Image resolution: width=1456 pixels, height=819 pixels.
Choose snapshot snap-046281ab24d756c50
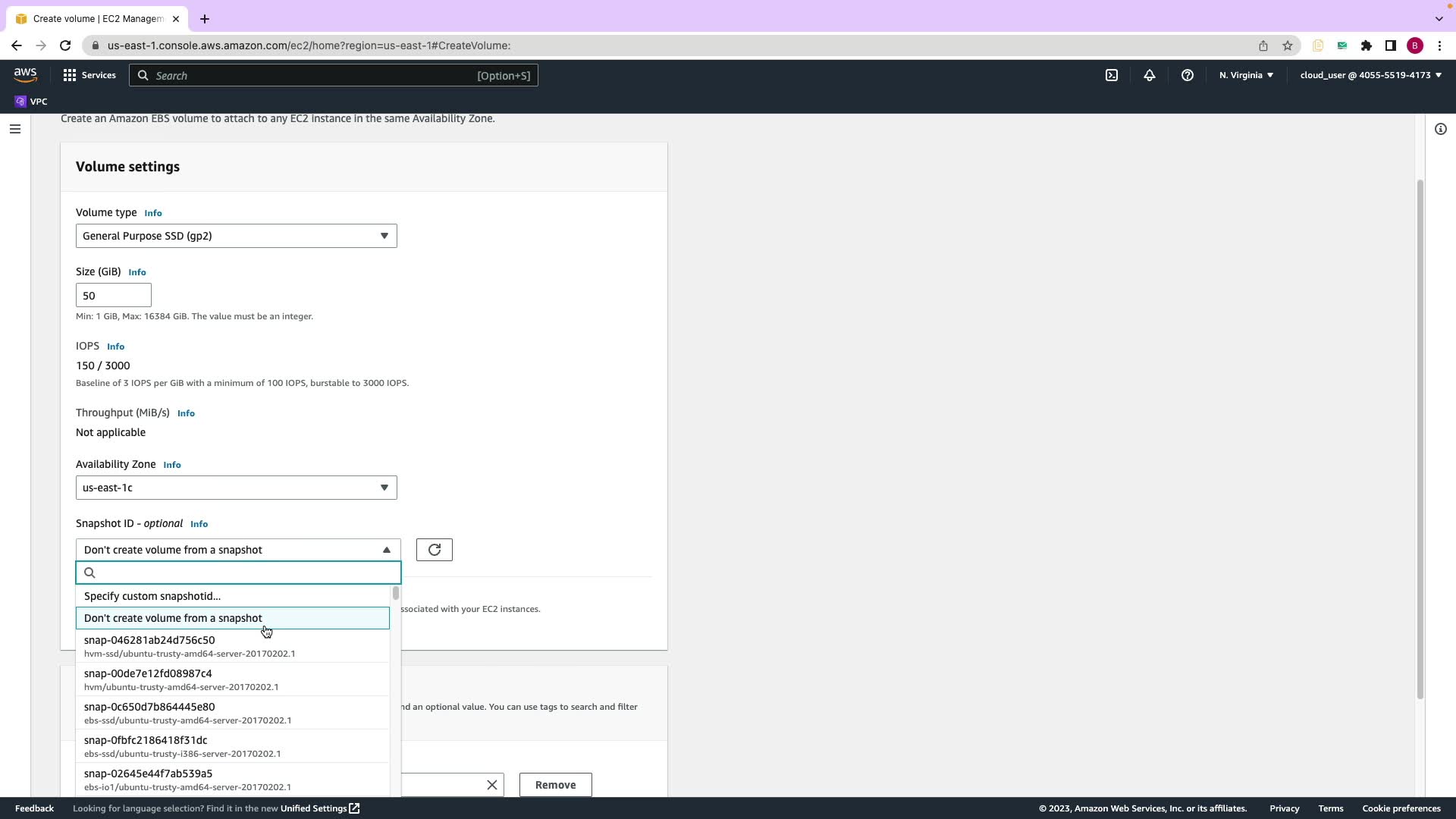coord(190,646)
